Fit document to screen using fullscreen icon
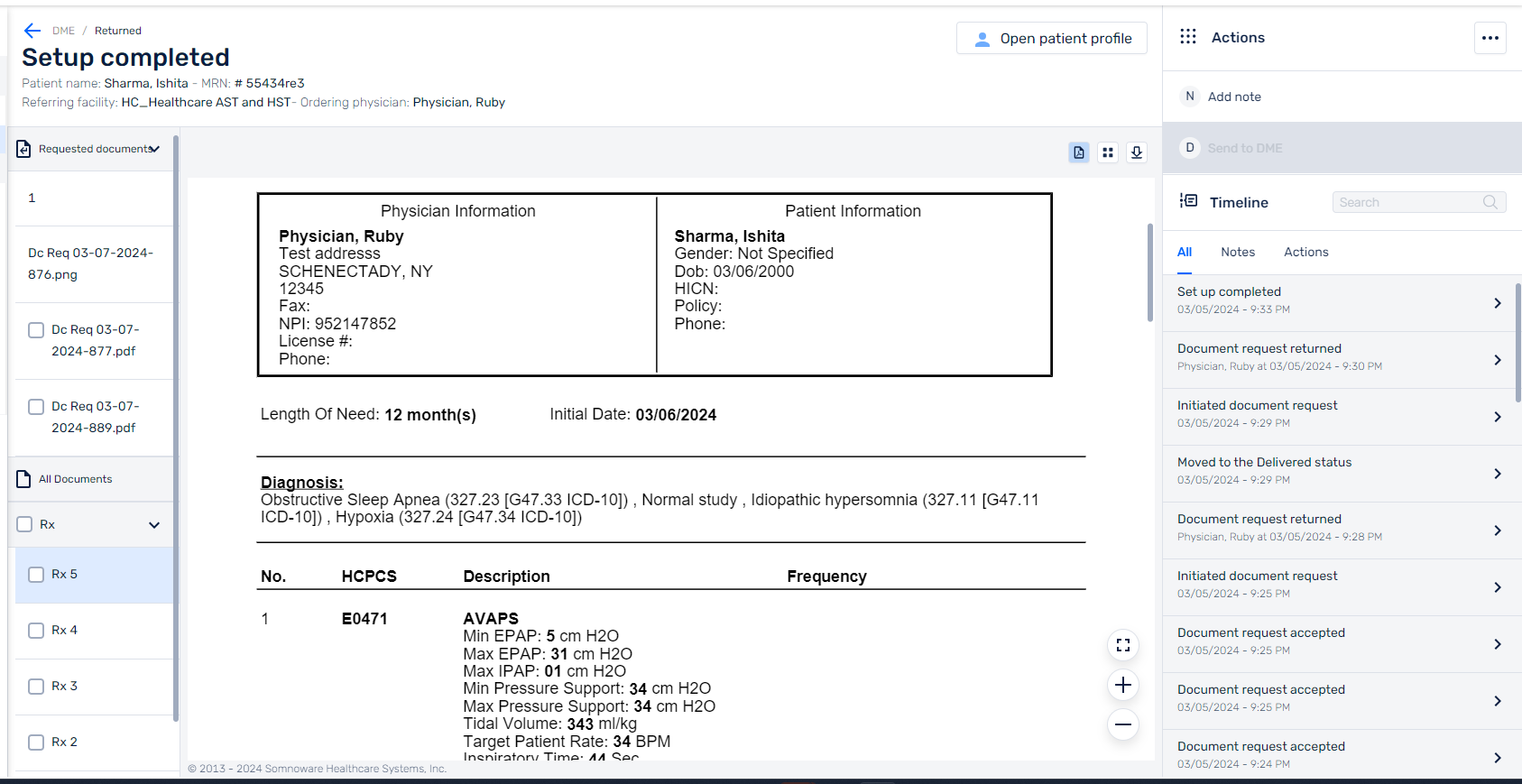The width and height of the screenshot is (1522, 784). pos(1123,645)
